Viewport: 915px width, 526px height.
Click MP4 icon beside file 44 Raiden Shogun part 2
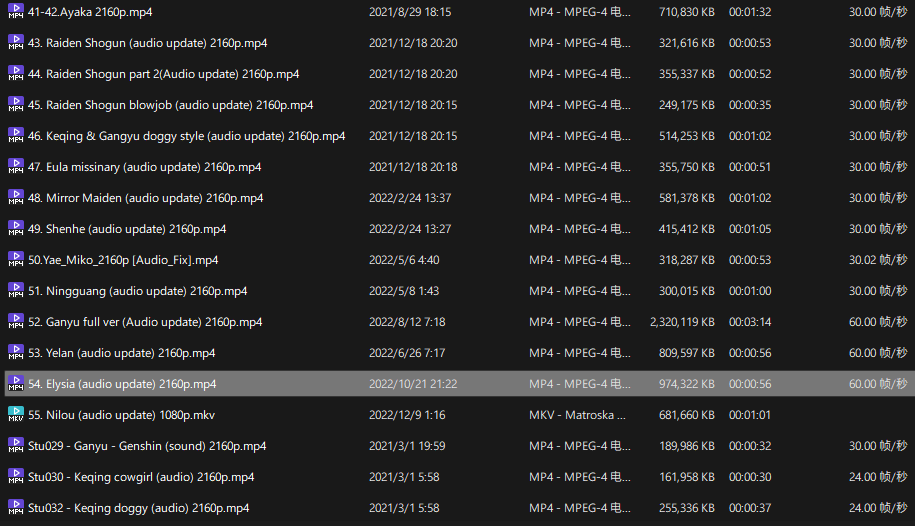click(x=16, y=74)
